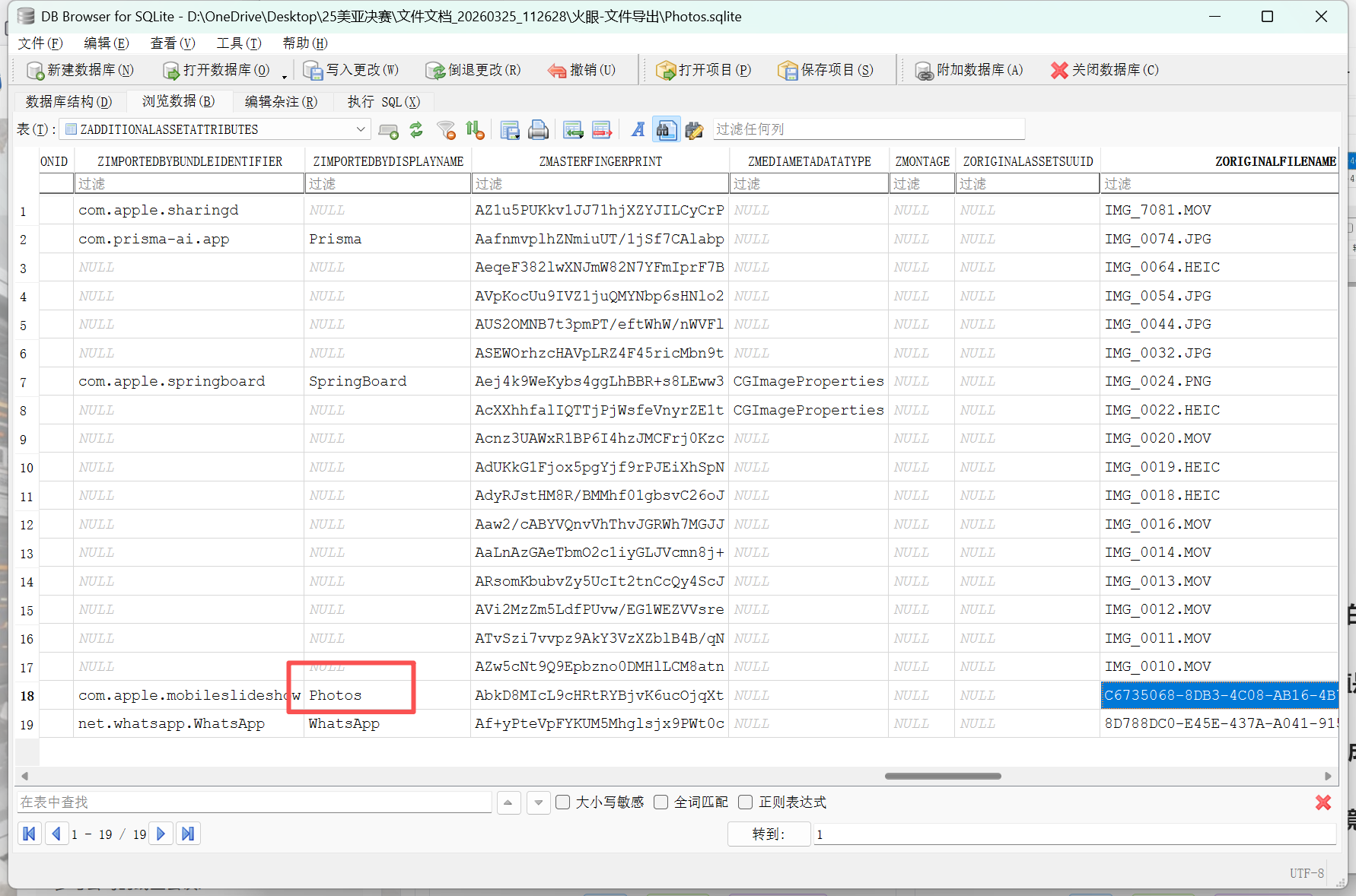Click the horizontal scrollbar thumb
Viewport: 1356px width, 896px height.
click(x=943, y=776)
